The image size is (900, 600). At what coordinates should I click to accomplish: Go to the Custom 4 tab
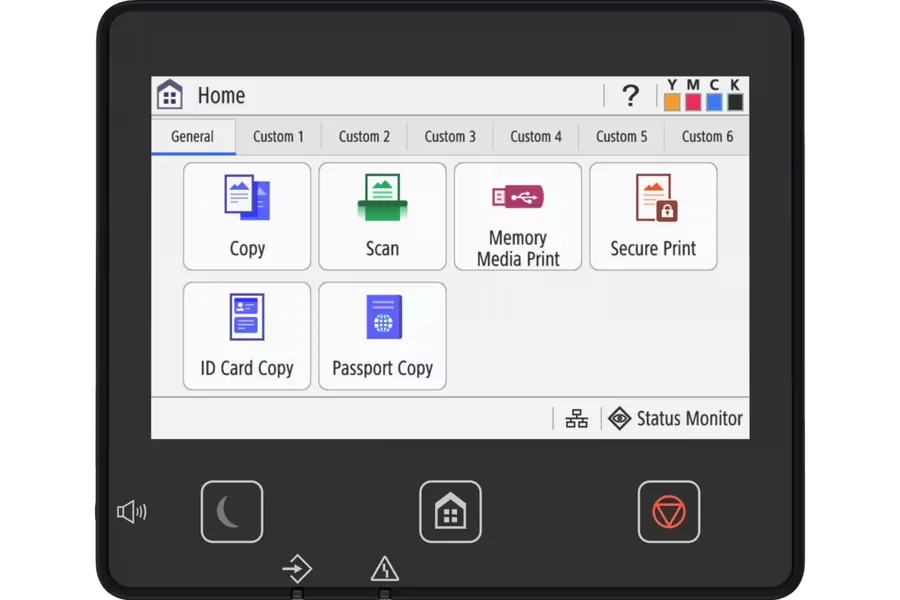pos(536,137)
